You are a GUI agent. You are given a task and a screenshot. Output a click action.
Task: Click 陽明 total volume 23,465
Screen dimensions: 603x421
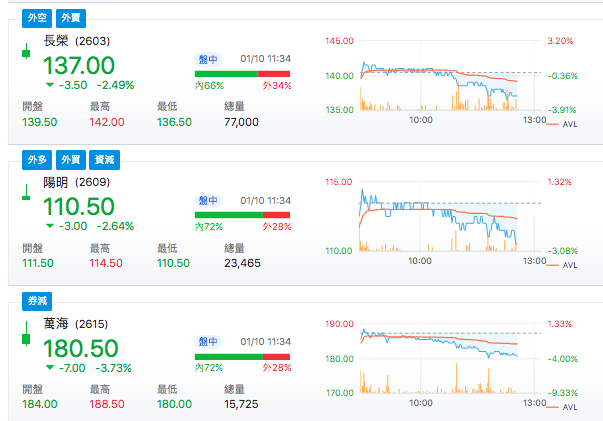coord(242,263)
